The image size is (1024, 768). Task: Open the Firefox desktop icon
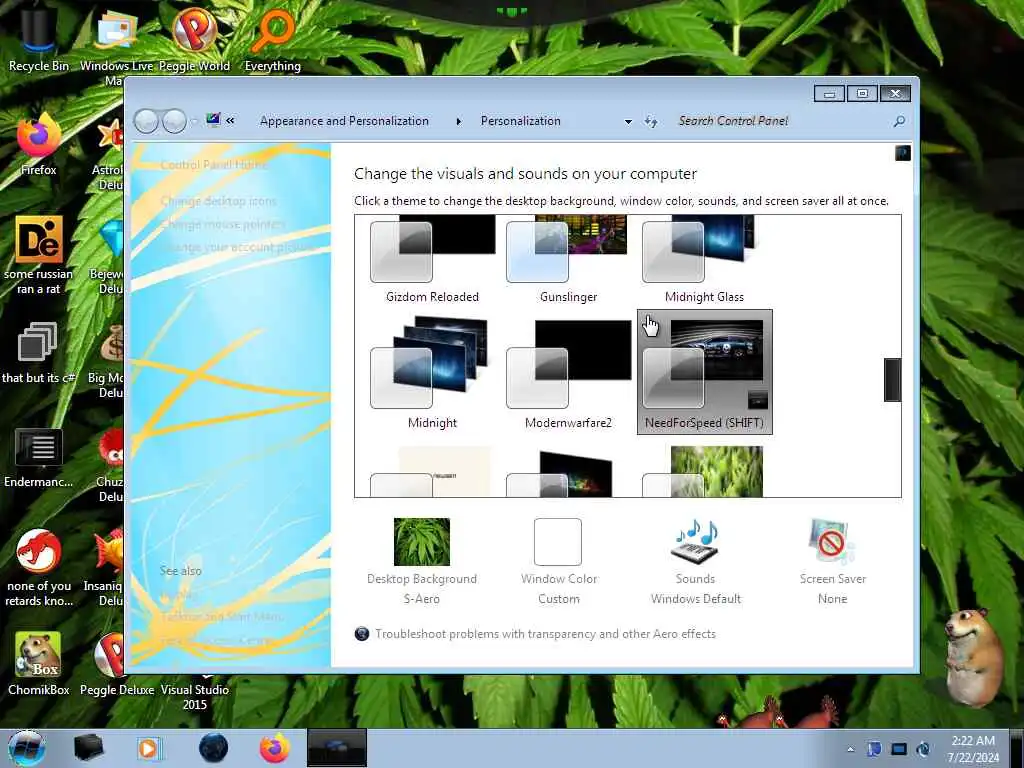click(x=39, y=144)
